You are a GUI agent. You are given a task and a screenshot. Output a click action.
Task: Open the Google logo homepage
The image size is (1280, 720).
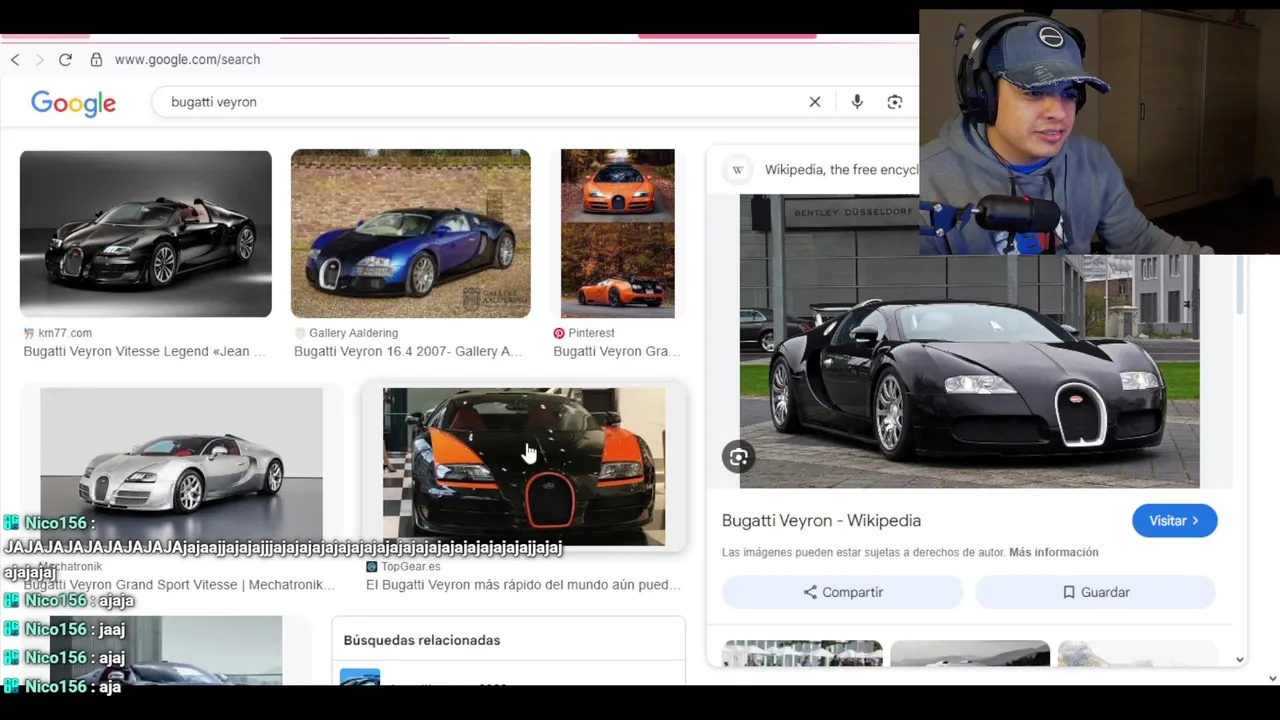coord(73,103)
